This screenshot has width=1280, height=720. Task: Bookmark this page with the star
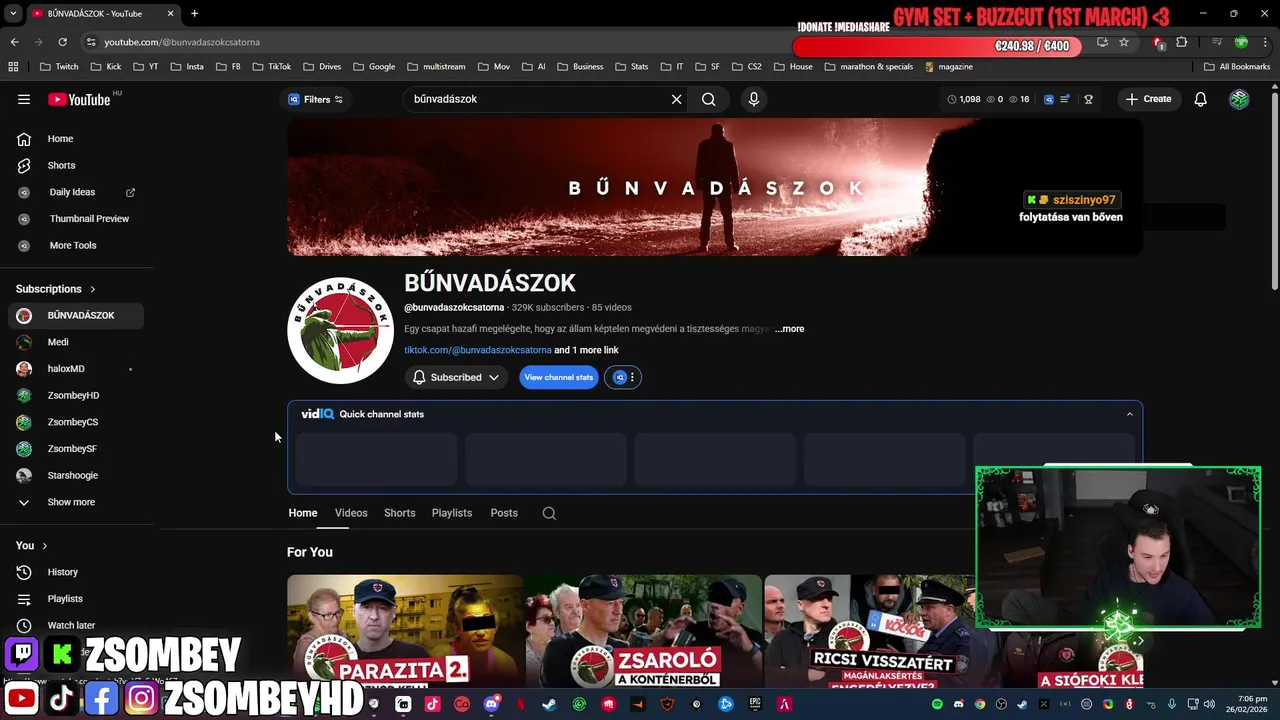pos(1124,42)
